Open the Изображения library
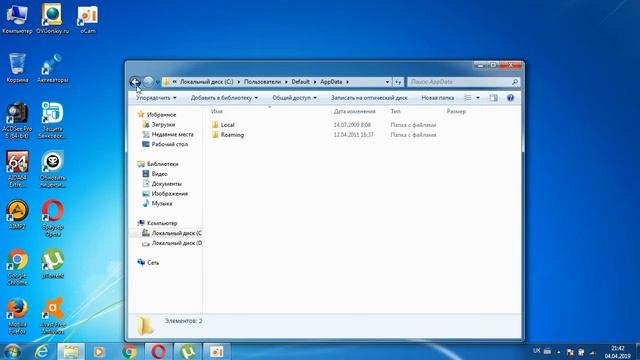Viewport: 640px width, 360px height. click(x=169, y=193)
